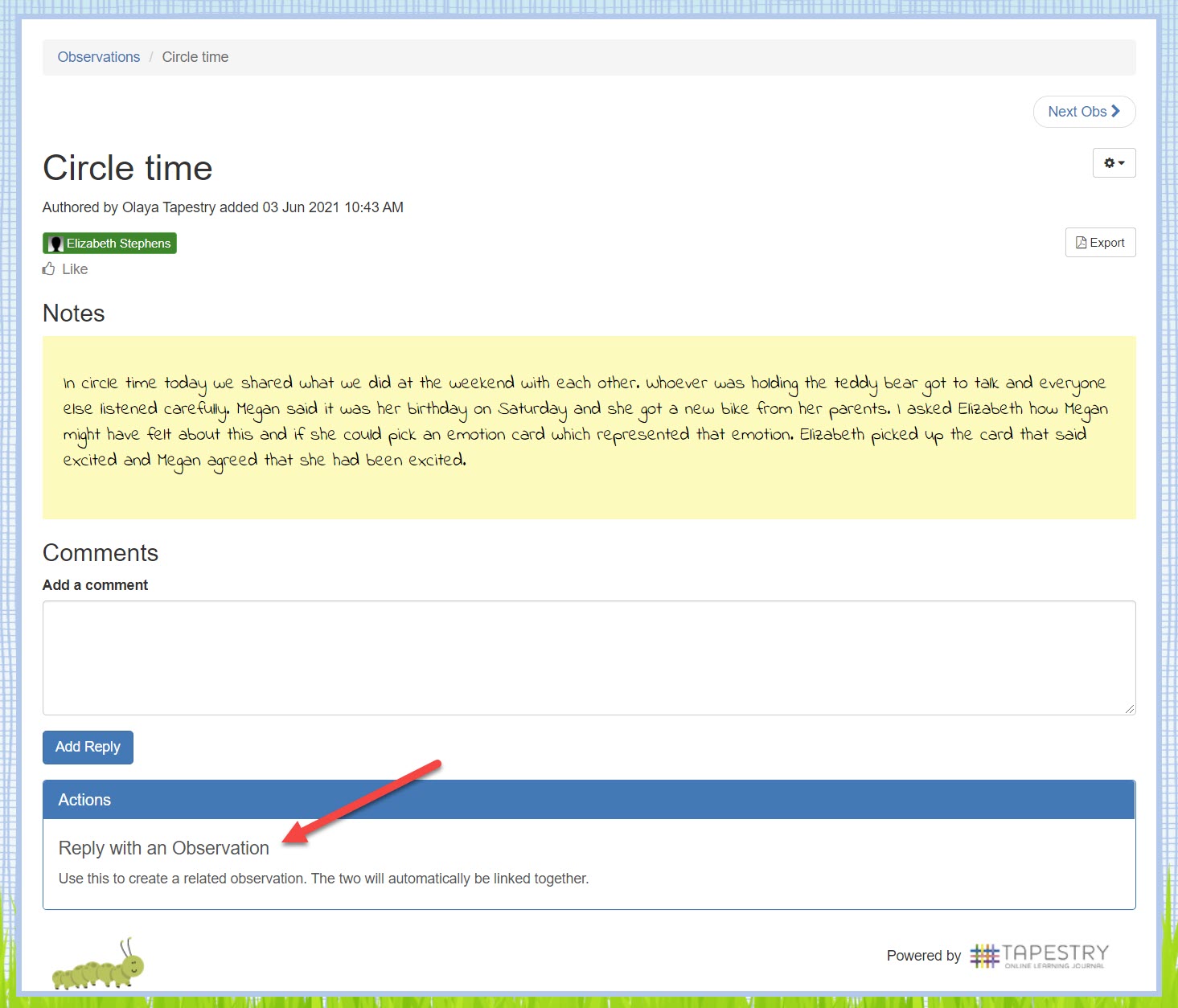The height and width of the screenshot is (1008, 1178).
Task: Click Elizabeth Stephens avatar icon
Action: coord(55,244)
